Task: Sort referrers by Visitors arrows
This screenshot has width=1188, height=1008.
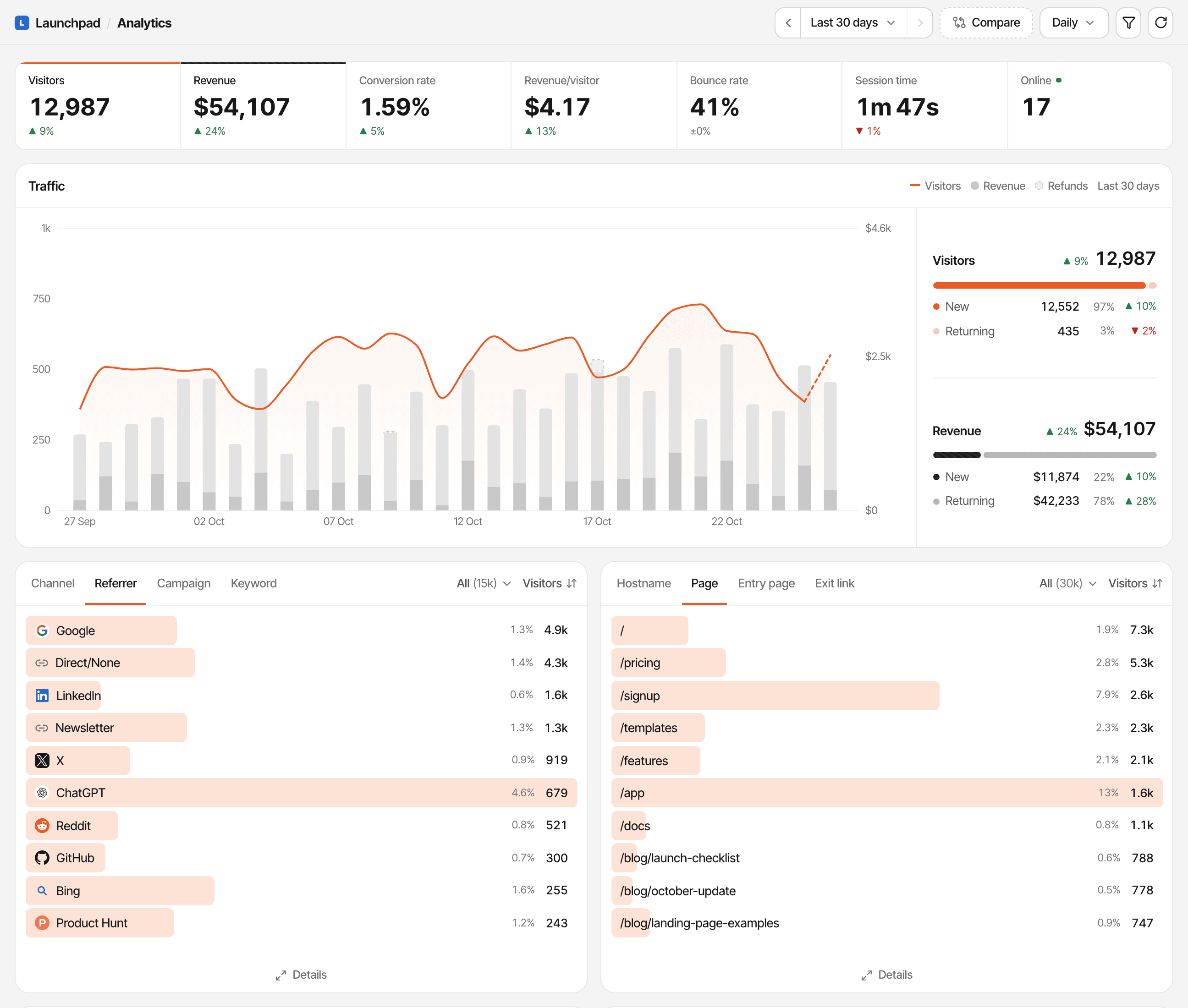Action: click(572, 583)
